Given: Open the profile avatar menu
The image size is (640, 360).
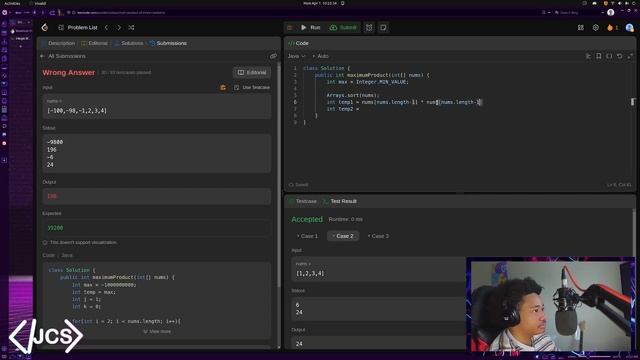Looking at the screenshot, I should pyautogui.click(x=629, y=27).
